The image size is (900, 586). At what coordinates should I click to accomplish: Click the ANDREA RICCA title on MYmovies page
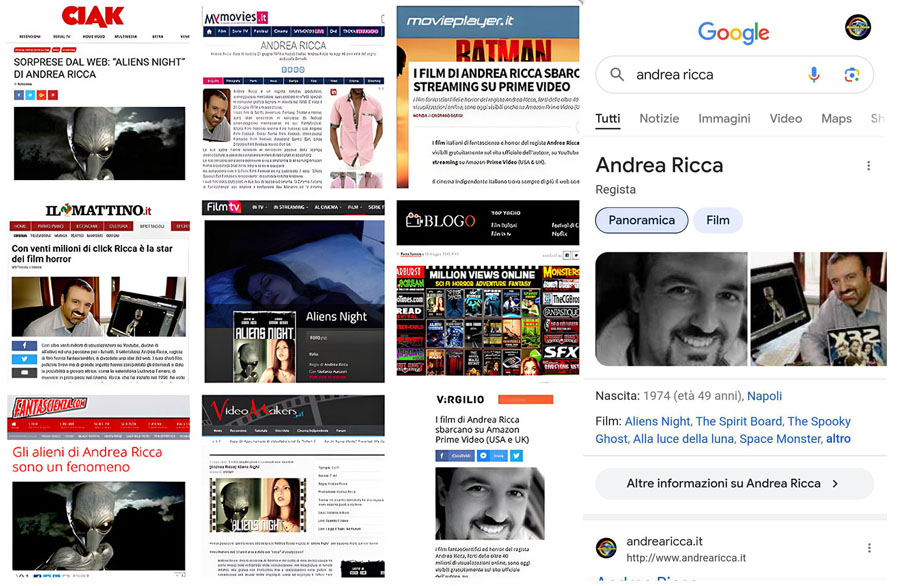[x=293, y=45]
